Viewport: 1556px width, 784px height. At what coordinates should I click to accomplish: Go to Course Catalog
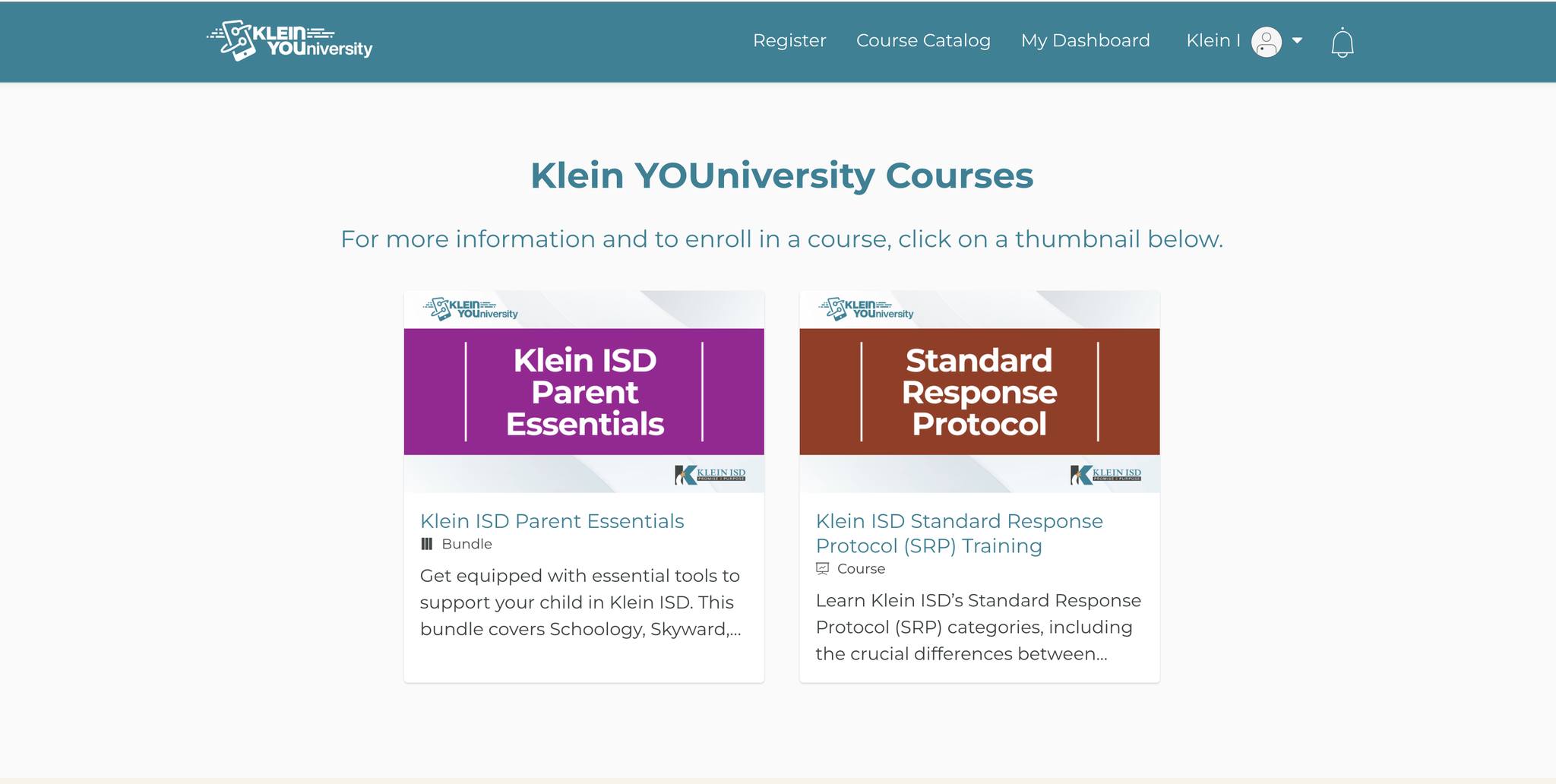[x=923, y=41]
